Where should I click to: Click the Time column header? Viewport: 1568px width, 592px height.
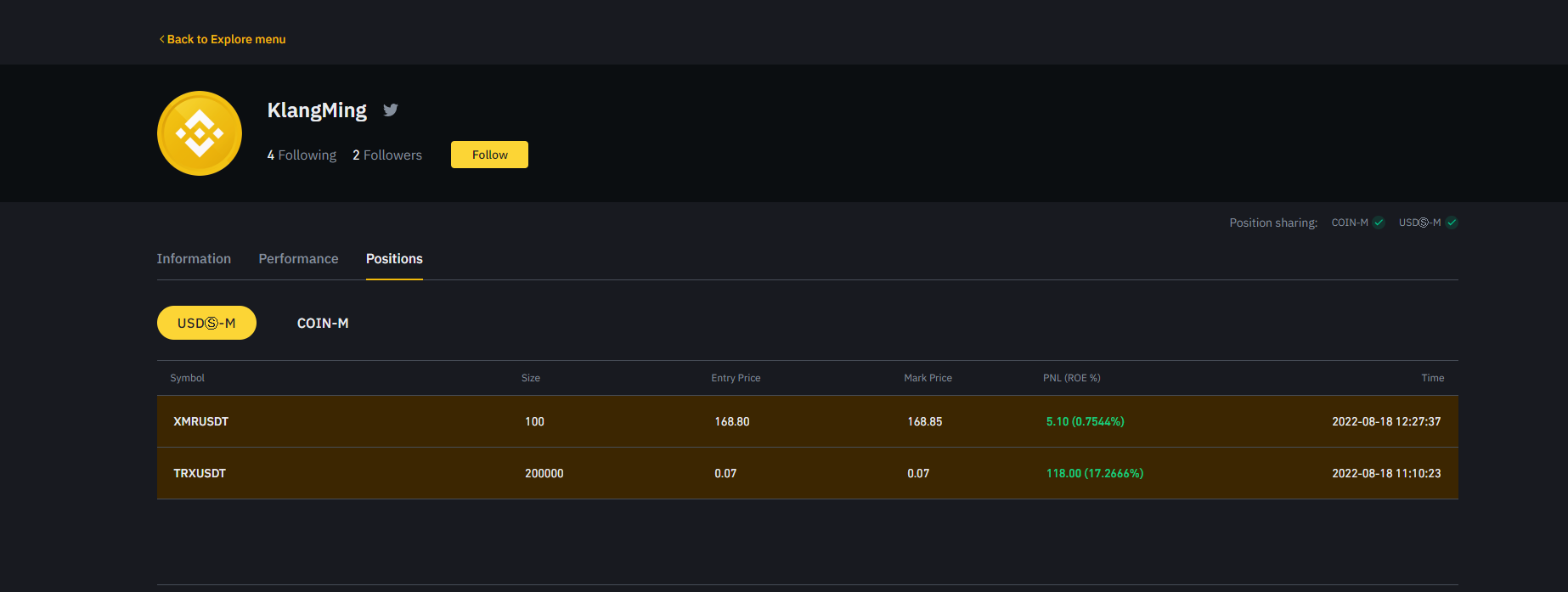point(1433,378)
